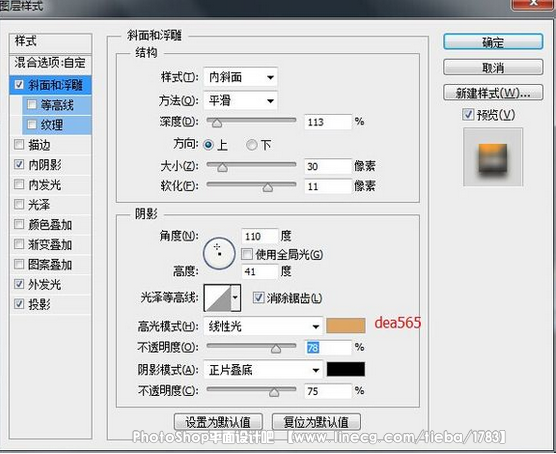The image size is (556, 454).
Task: Click the shadow 不透明度(C) slider handle
Action: pos(274,392)
